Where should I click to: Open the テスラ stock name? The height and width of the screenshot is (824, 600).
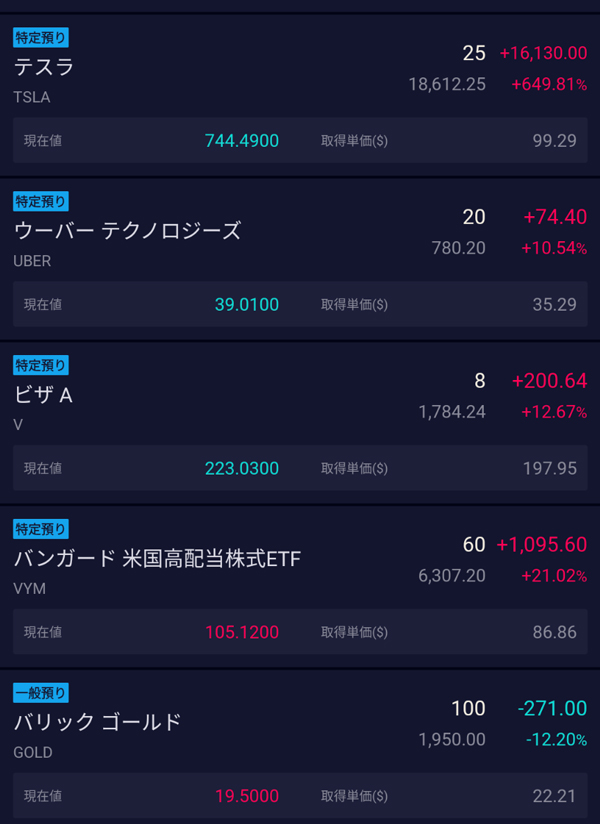tap(44, 67)
